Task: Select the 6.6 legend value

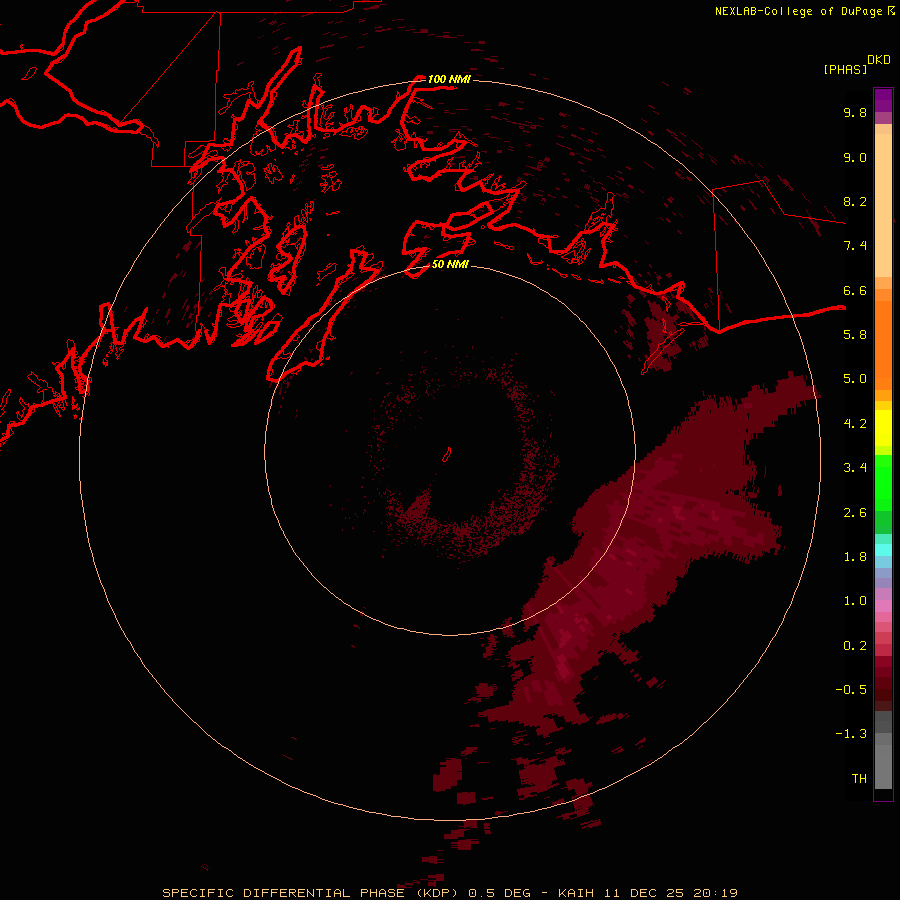Action: [x=855, y=290]
